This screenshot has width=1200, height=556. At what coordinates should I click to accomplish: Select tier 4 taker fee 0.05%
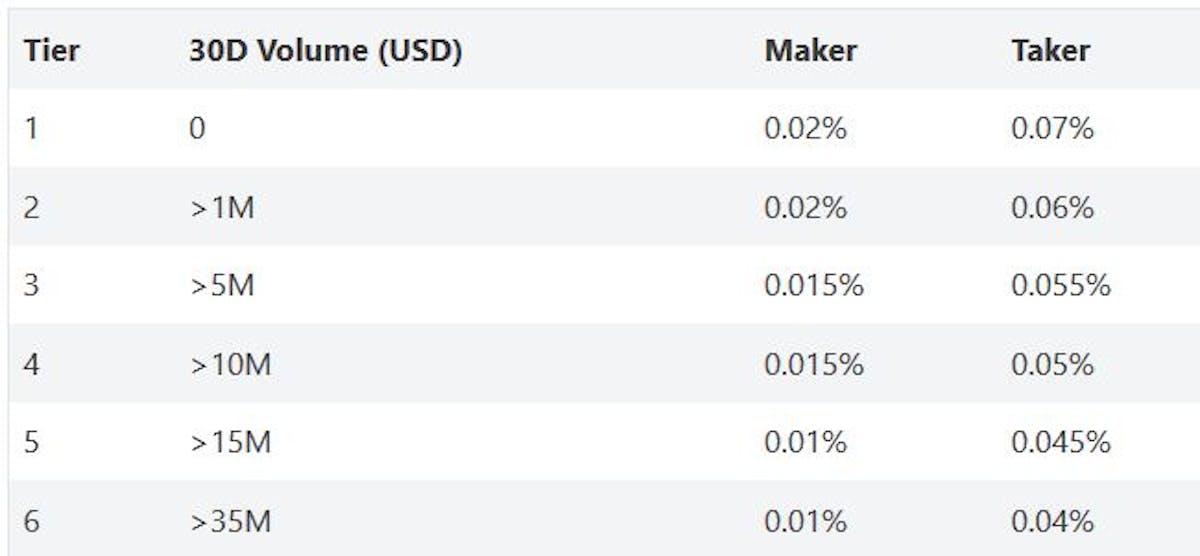point(1052,365)
